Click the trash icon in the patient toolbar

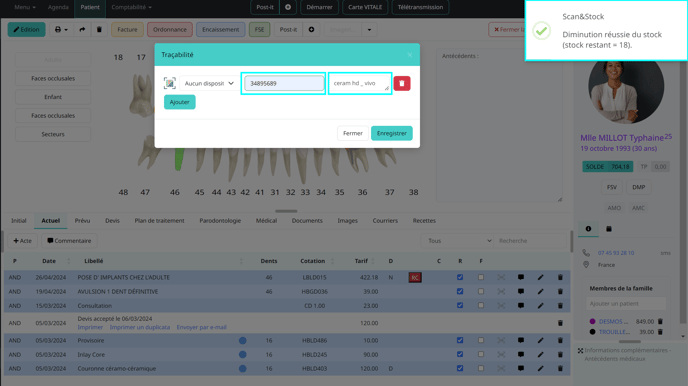[99, 29]
